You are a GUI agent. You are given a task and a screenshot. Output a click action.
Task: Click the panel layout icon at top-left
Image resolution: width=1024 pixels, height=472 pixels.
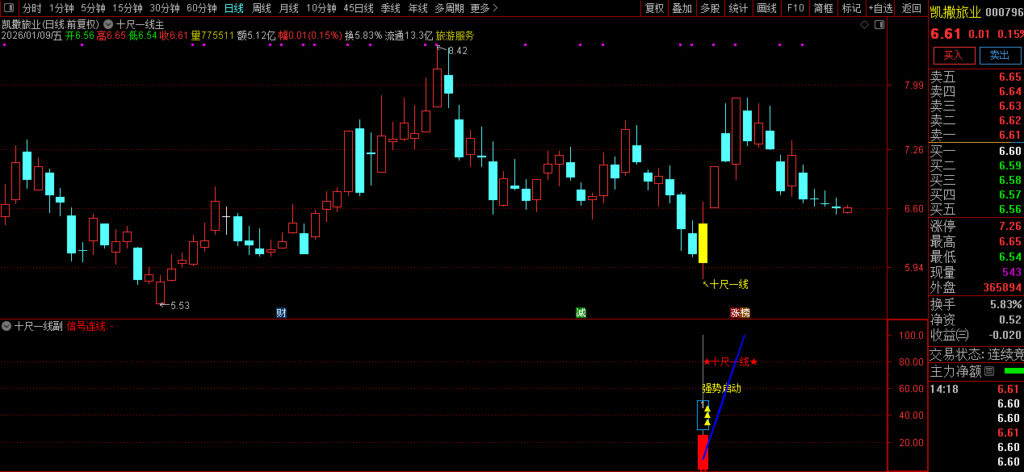pyautogui.click(x=8, y=8)
